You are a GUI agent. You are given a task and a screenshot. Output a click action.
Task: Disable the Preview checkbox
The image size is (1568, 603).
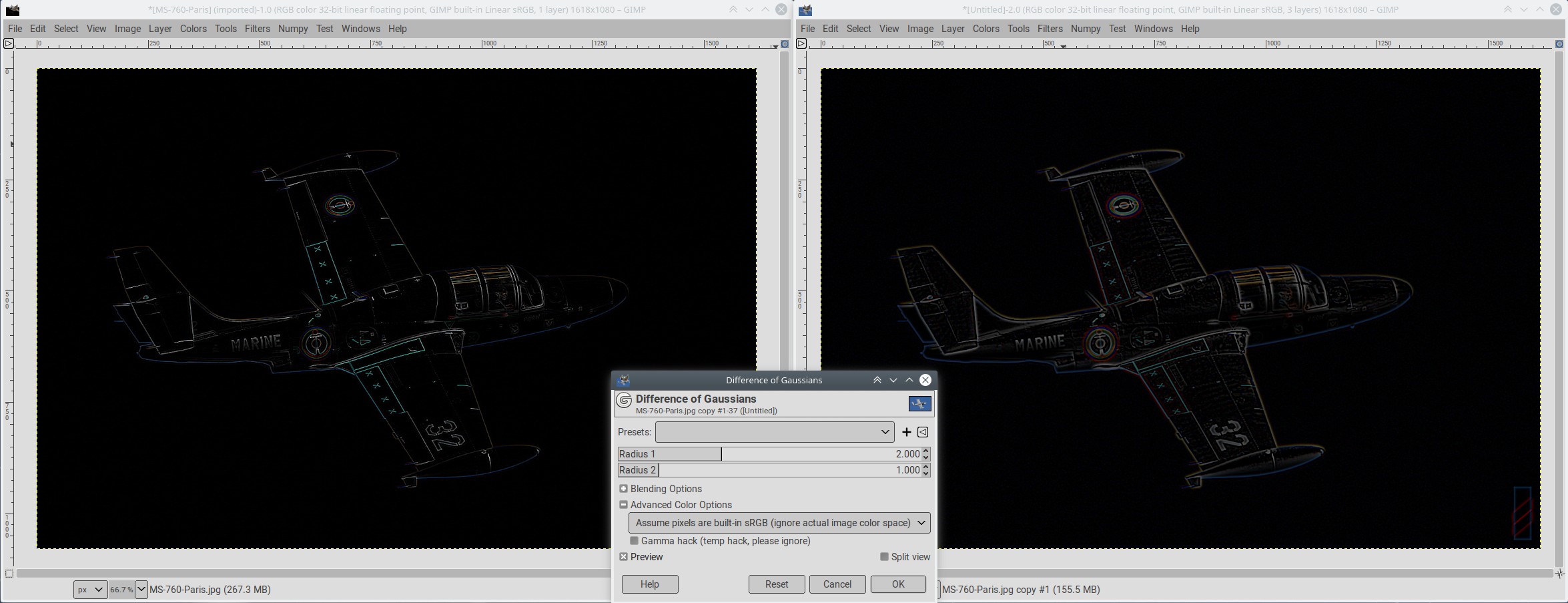point(623,557)
